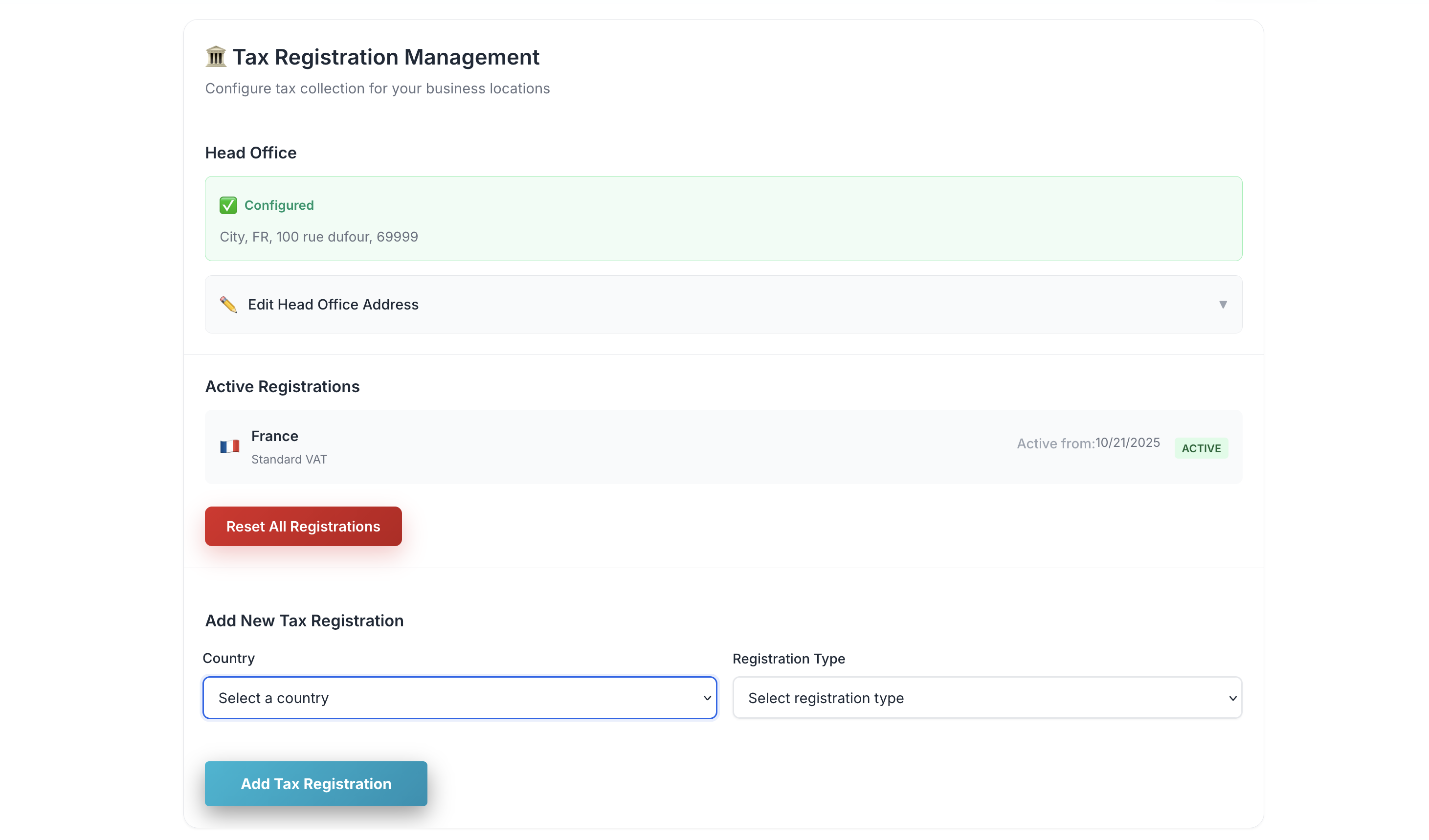Click Add Tax Registration button
Screen dimensions: 1429x840
tap(316, 783)
